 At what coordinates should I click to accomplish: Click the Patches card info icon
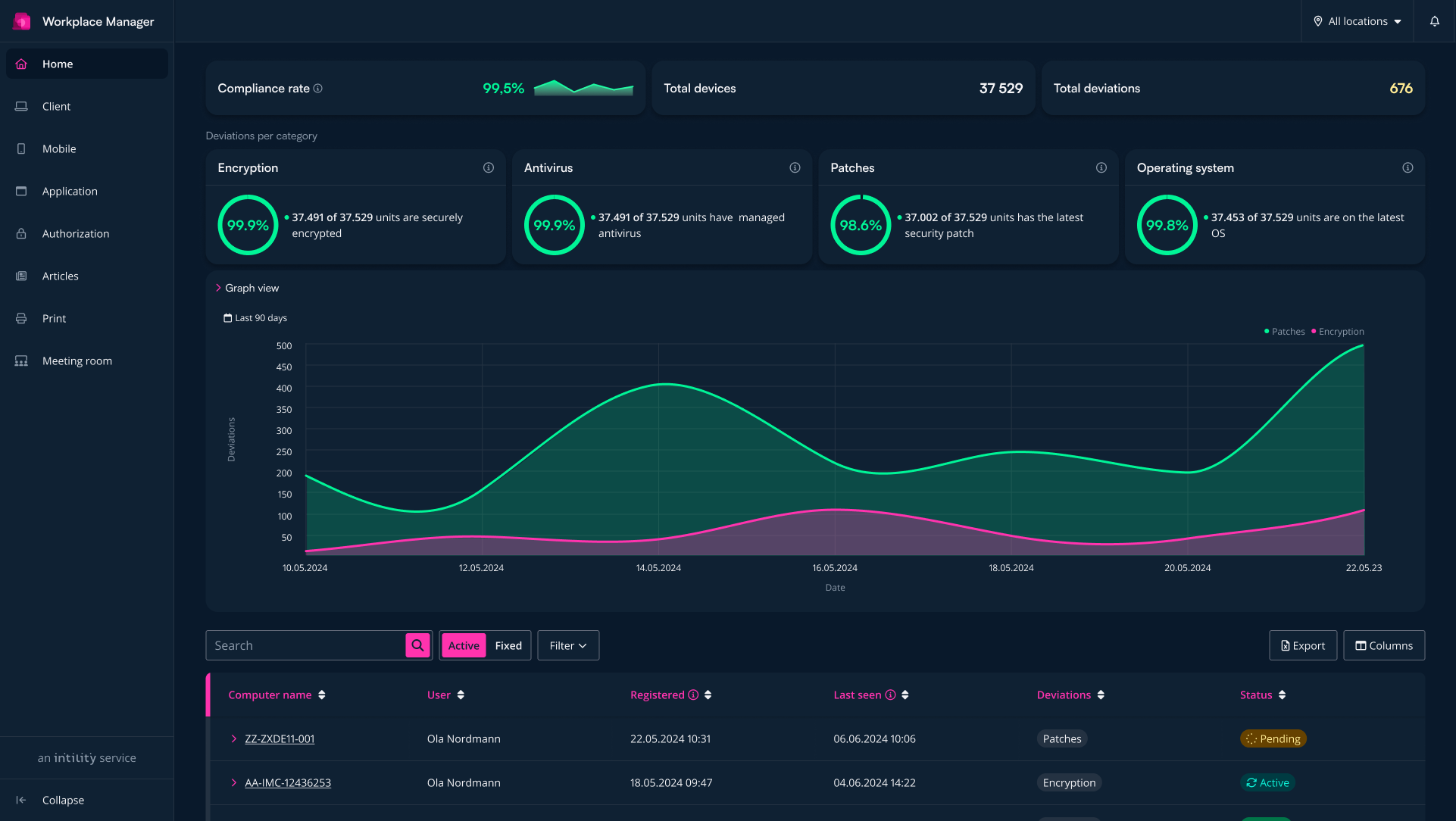[x=1101, y=168]
